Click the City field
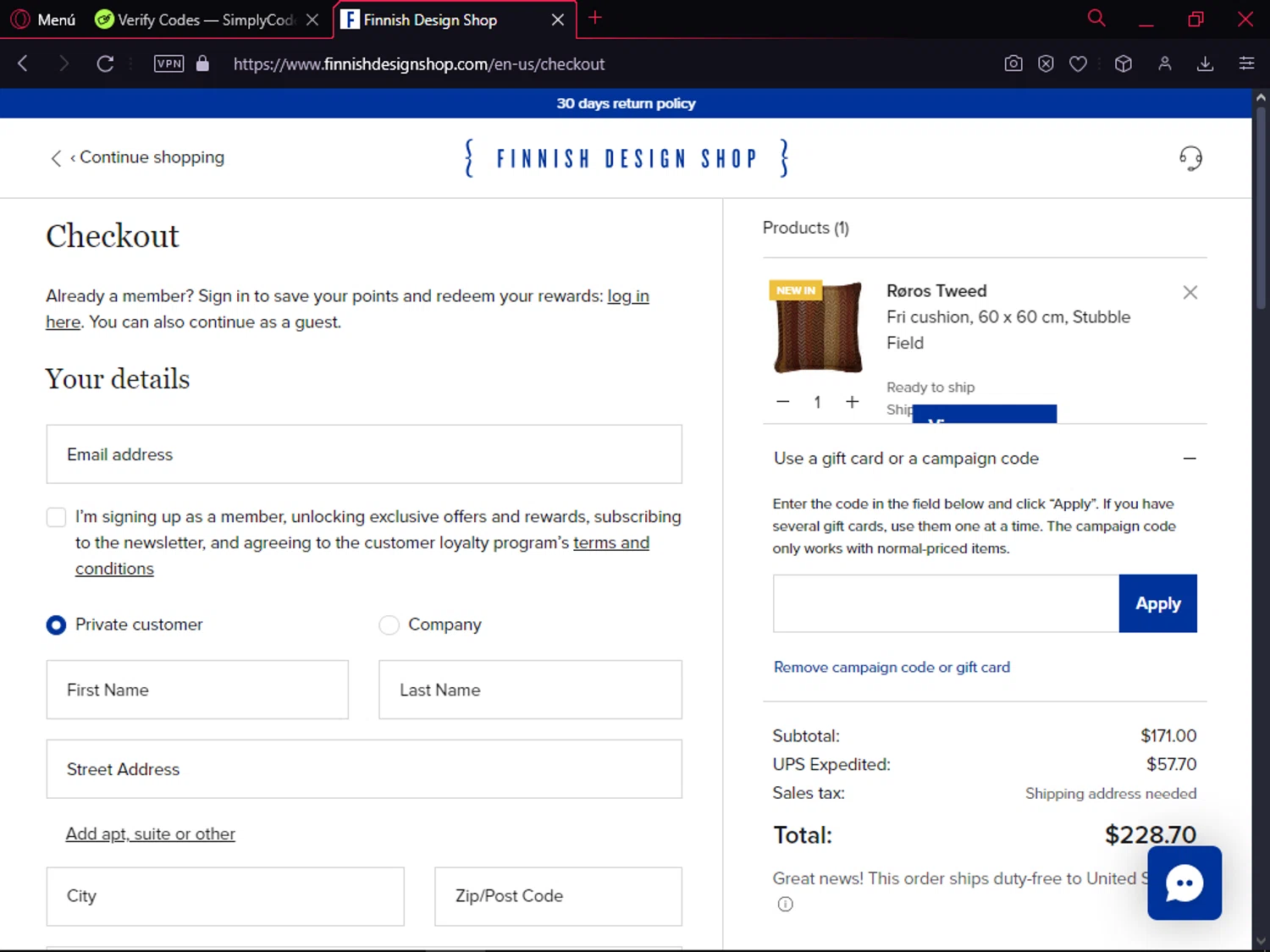1270x952 pixels. [x=225, y=896]
